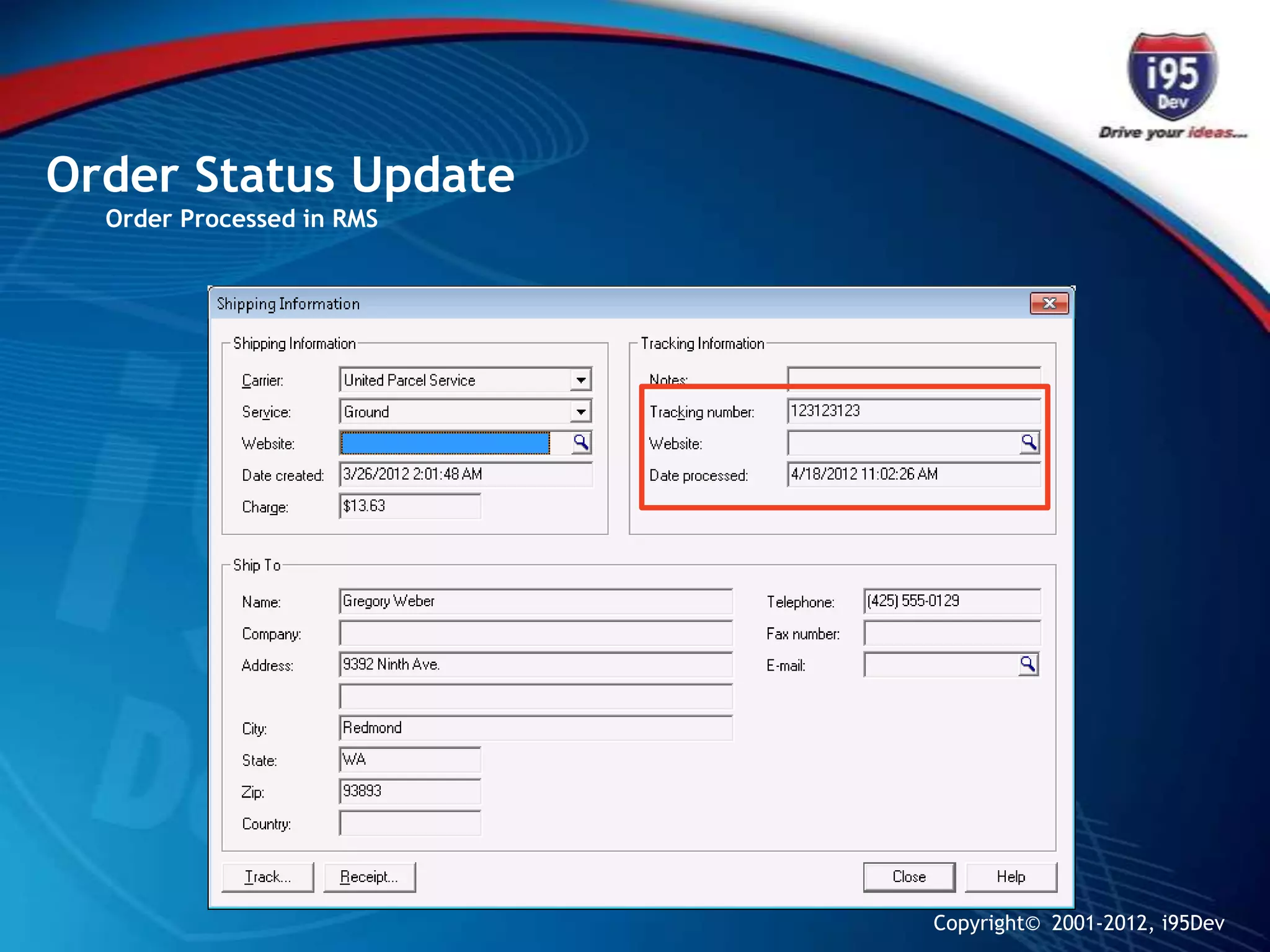Screen dimensions: 1270x952
Task: Click the Telephone: label
Action: pyautogui.click(x=801, y=602)
